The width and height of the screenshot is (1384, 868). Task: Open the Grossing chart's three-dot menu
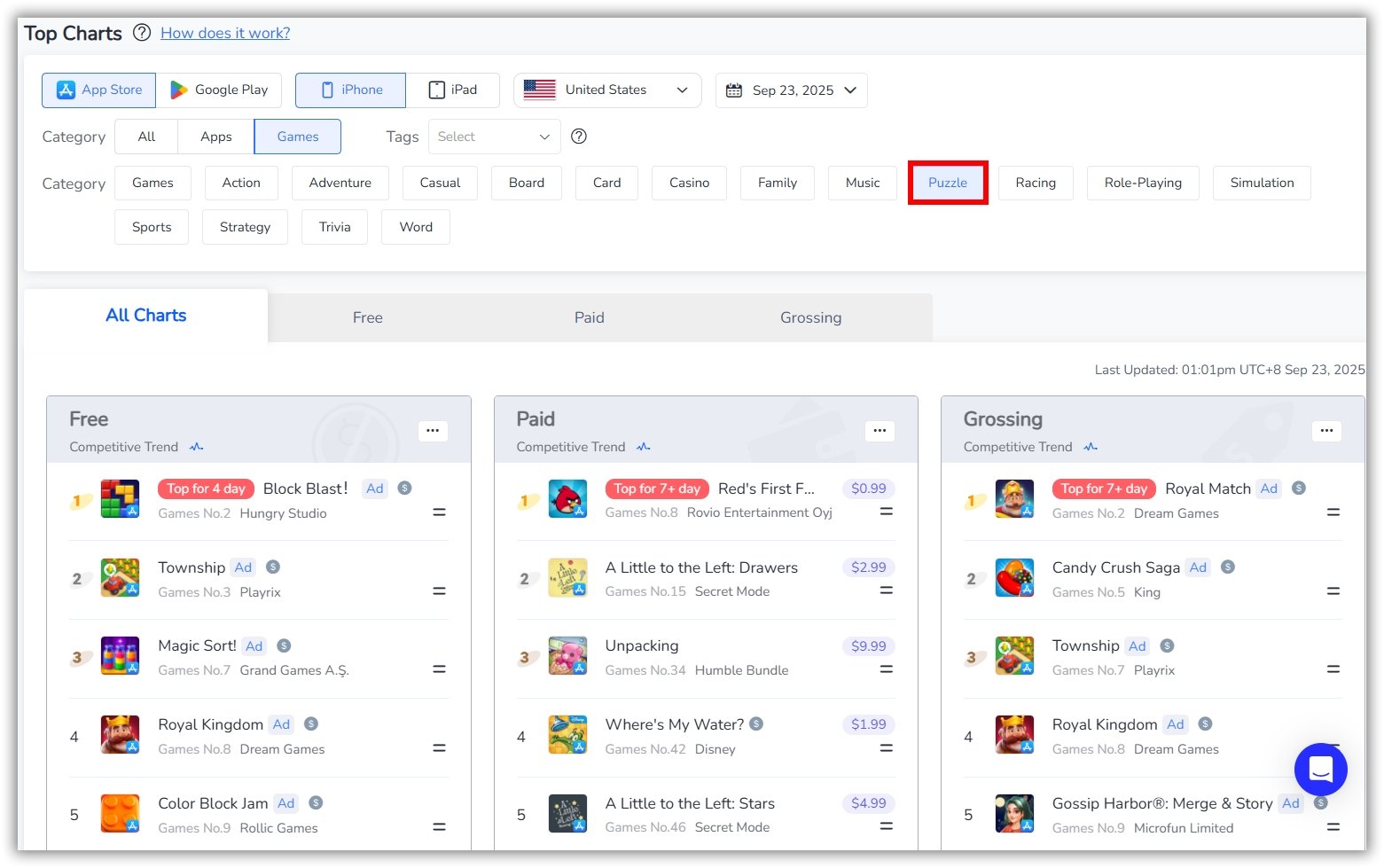pos(1326,431)
